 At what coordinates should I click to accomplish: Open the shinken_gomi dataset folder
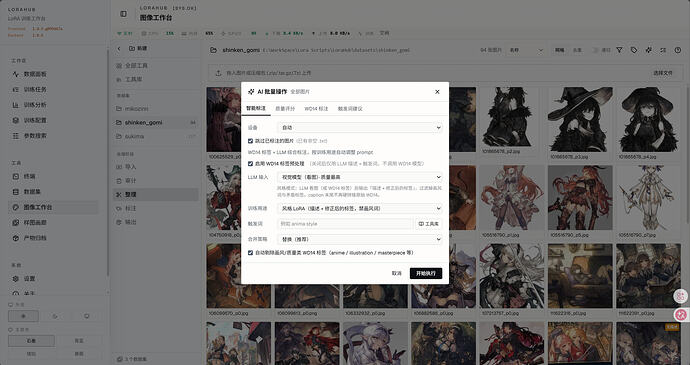(156, 122)
